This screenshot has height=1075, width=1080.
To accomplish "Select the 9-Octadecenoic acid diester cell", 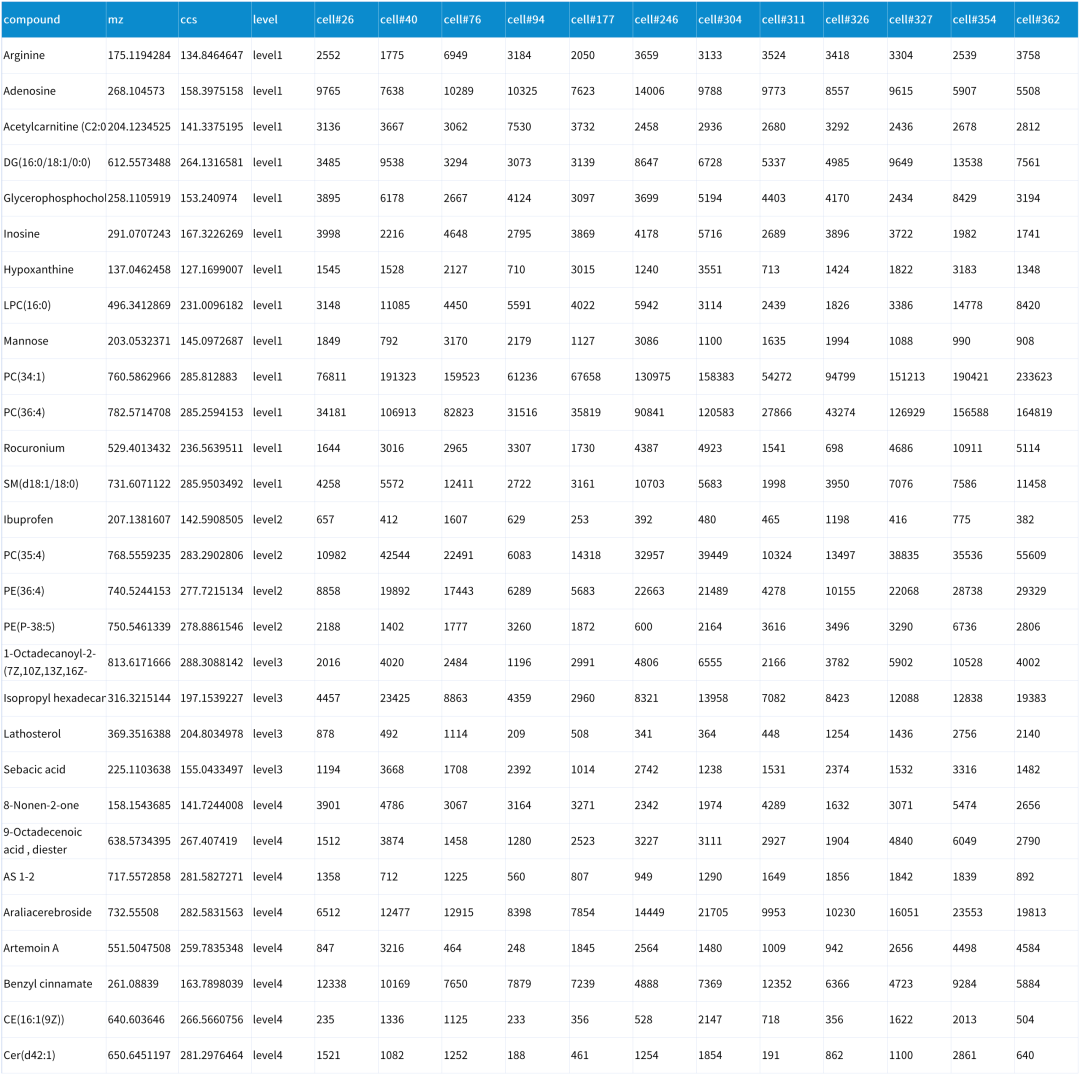I will (54, 841).
